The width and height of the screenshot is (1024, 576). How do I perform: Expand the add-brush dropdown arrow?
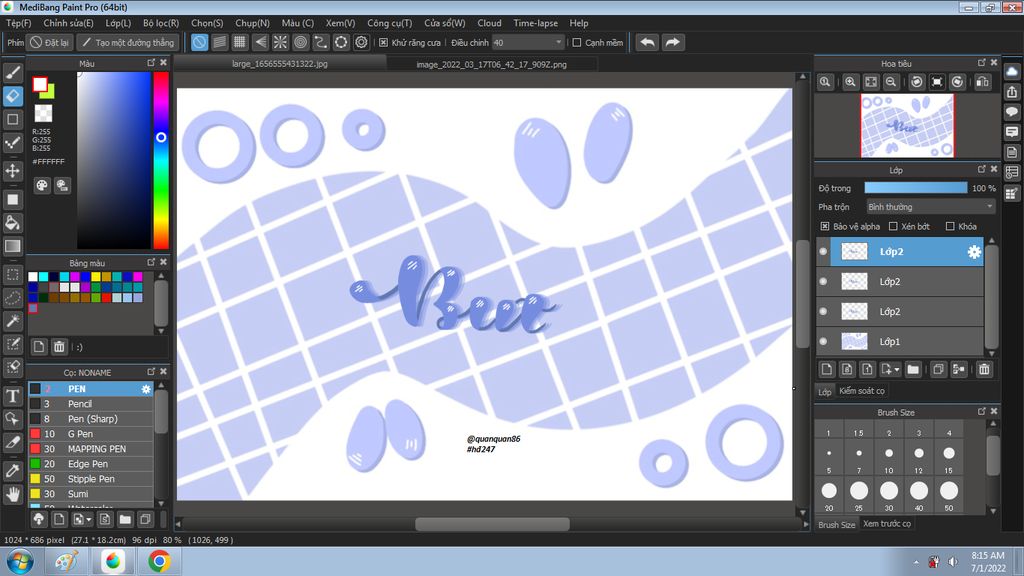click(x=89, y=520)
